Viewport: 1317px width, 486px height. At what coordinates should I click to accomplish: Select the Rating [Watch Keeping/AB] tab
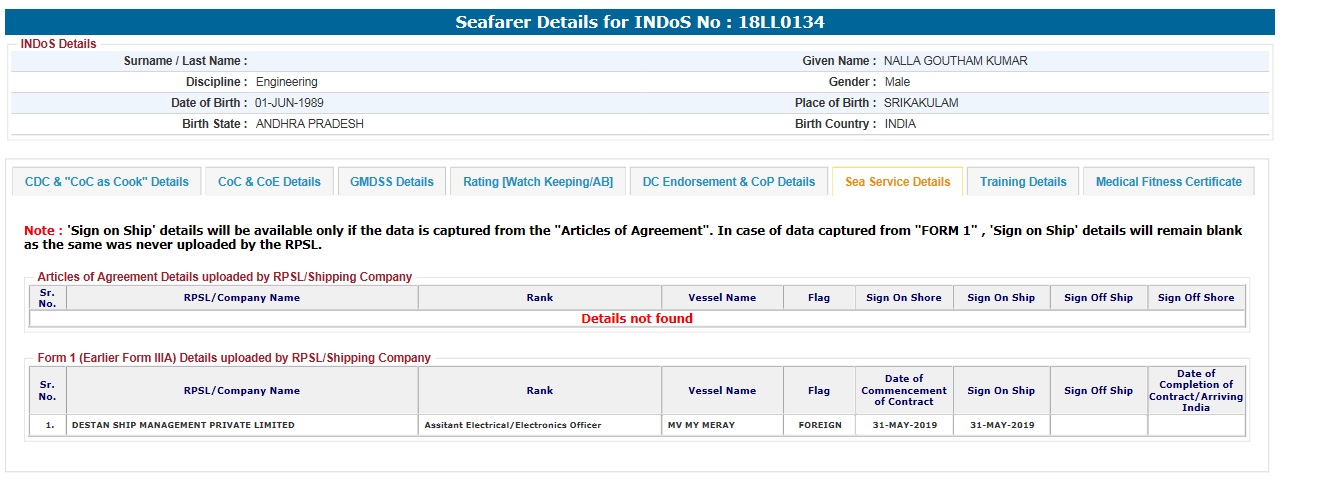coord(538,182)
